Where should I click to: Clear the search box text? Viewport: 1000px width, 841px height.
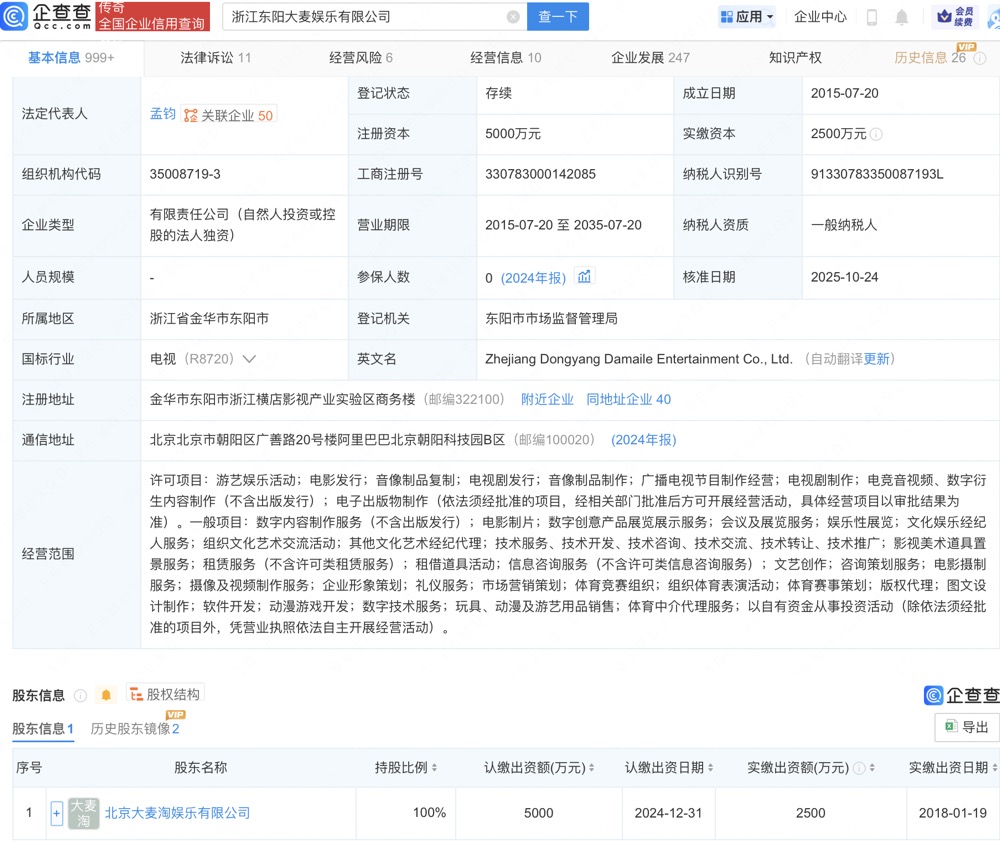[x=513, y=17]
